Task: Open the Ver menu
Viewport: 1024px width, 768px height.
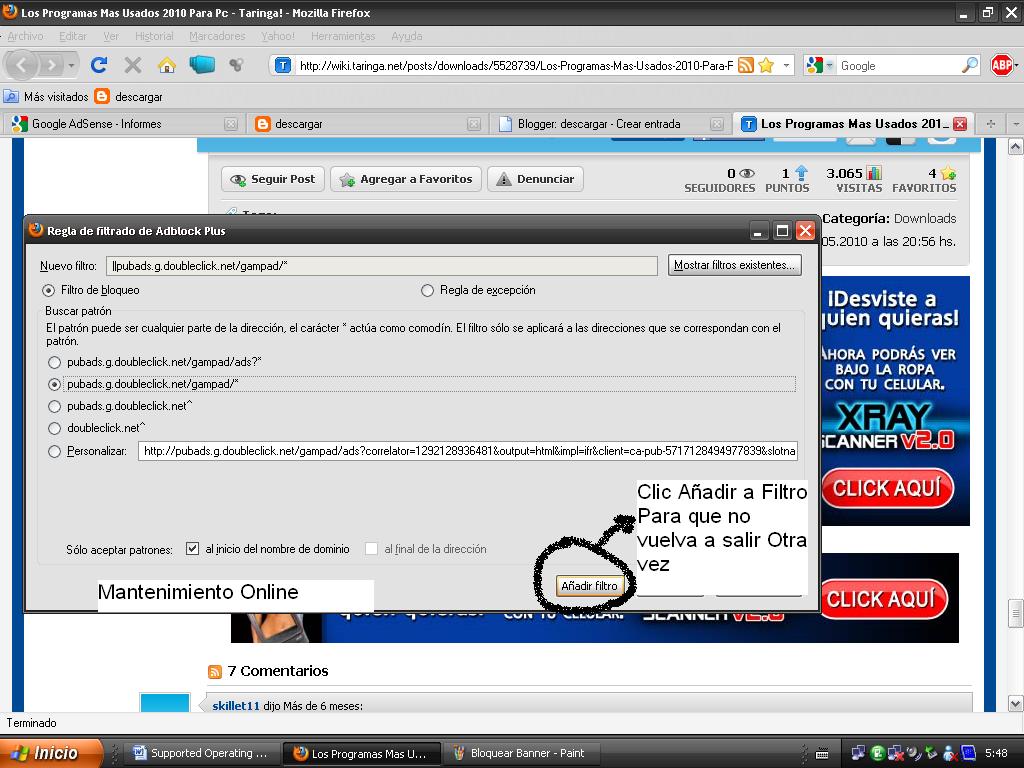Action: click(x=111, y=37)
